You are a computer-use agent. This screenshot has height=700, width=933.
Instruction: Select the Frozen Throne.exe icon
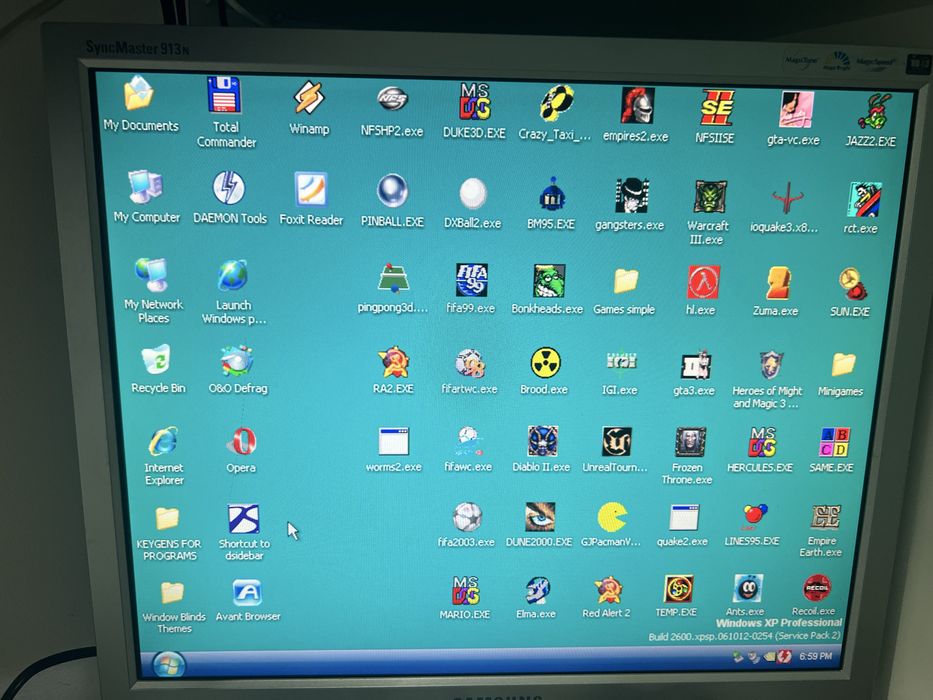coord(690,442)
